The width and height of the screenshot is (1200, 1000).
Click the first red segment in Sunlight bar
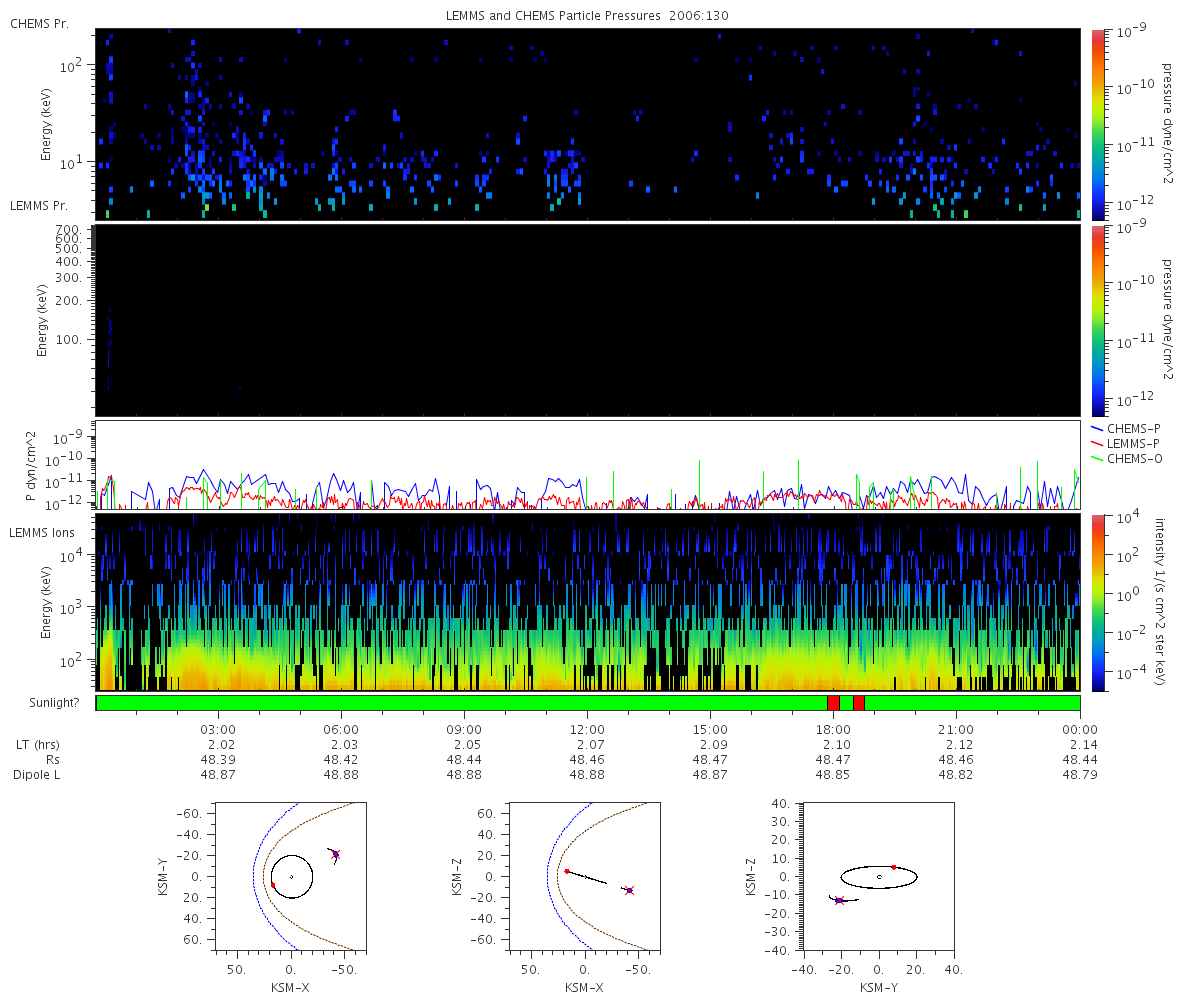click(833, 703)
